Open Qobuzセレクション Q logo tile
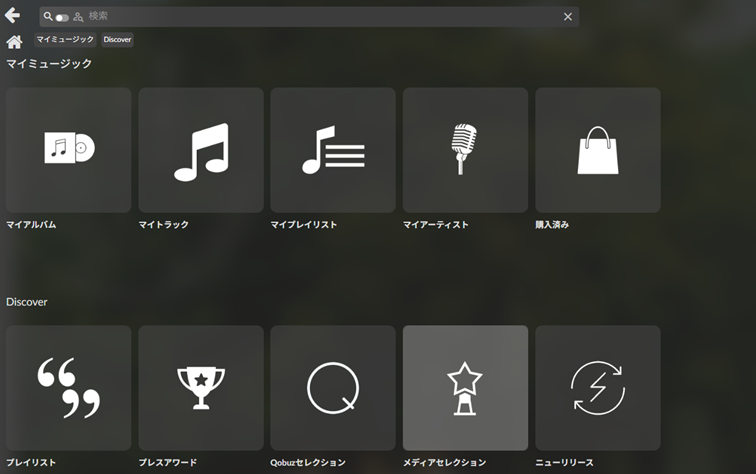This screenshot has width=756, height=474. [333, 388]
